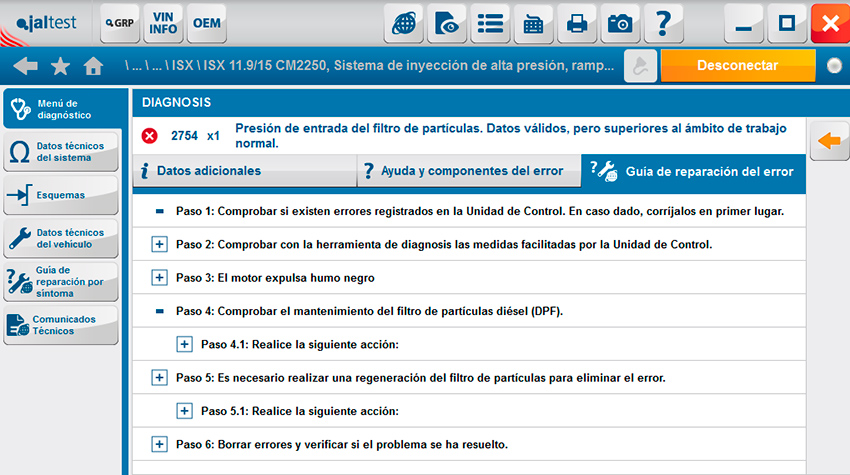
Task: Open the OEM information button
Action: coord(207,23)
